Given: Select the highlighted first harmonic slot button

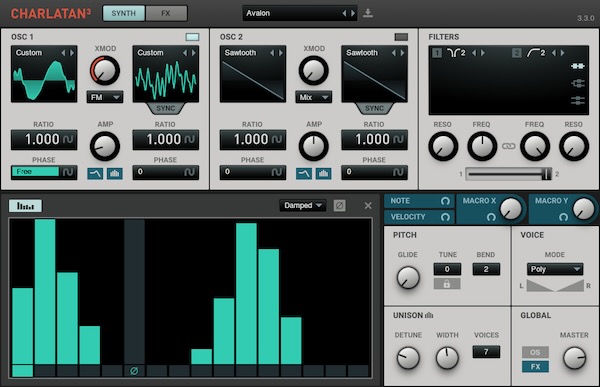Looking at the screenshot, I should 23,371.
